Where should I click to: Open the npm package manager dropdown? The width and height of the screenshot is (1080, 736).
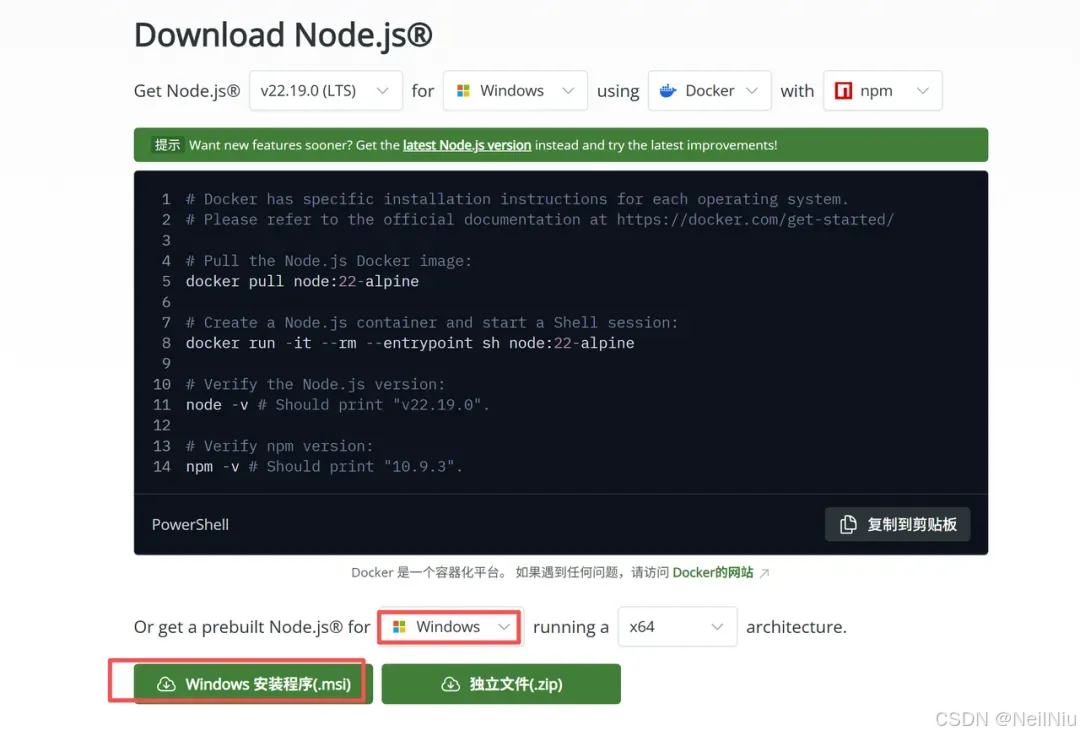pyautogui.click(x=882, y=91)
